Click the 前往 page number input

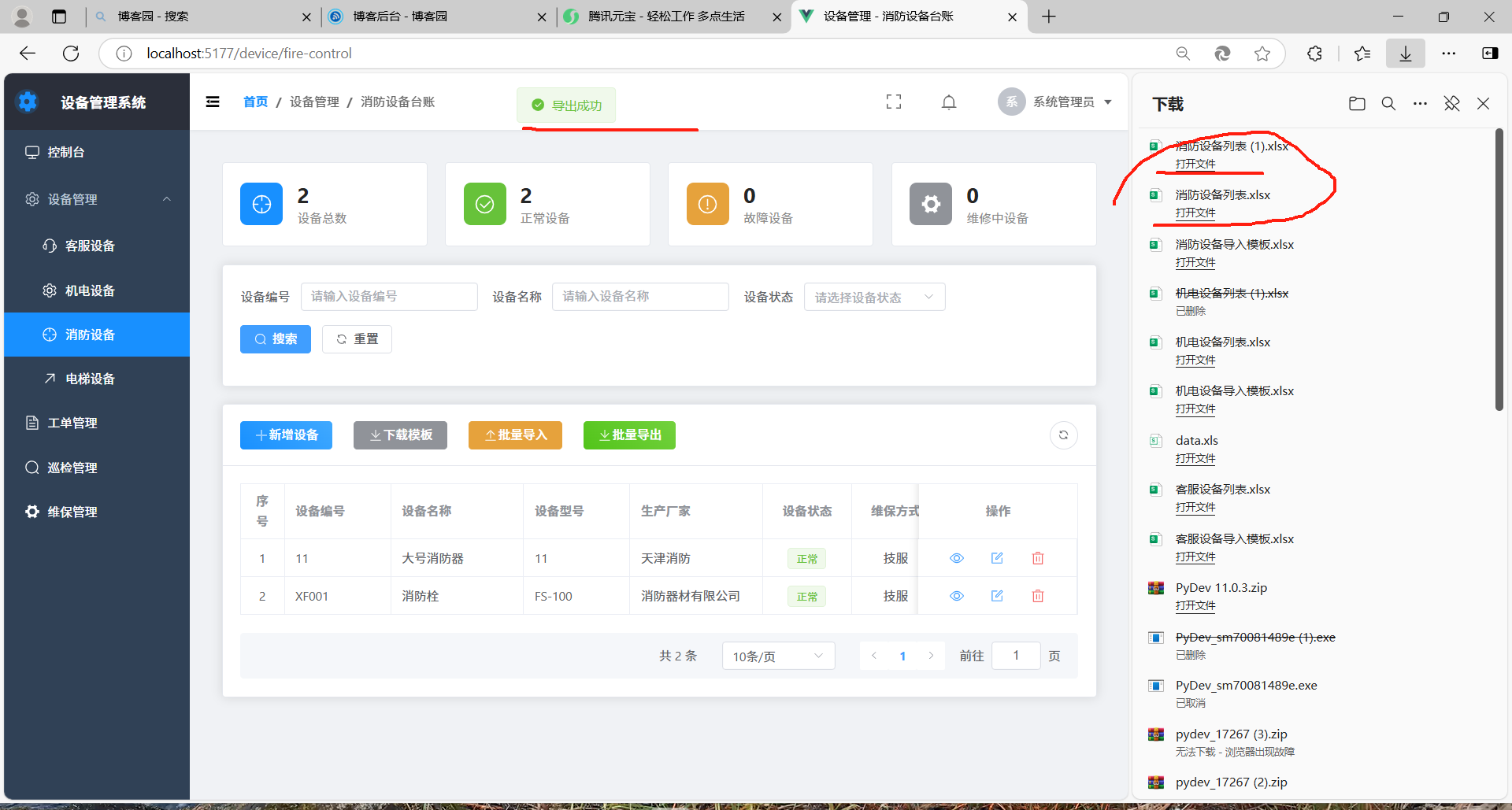click(x=1016, y=656)
